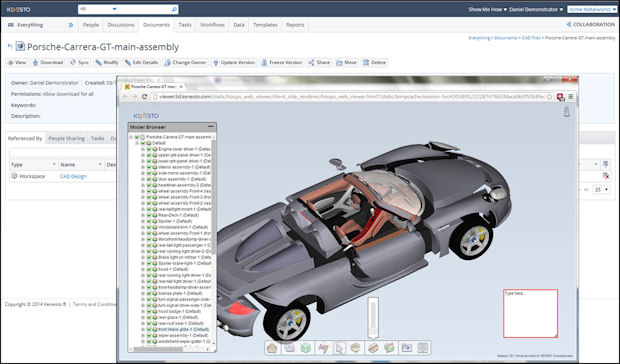Click the Share toolbar button
The width and height of the screenshot is (620, 364).
click(x=319, y=62)
